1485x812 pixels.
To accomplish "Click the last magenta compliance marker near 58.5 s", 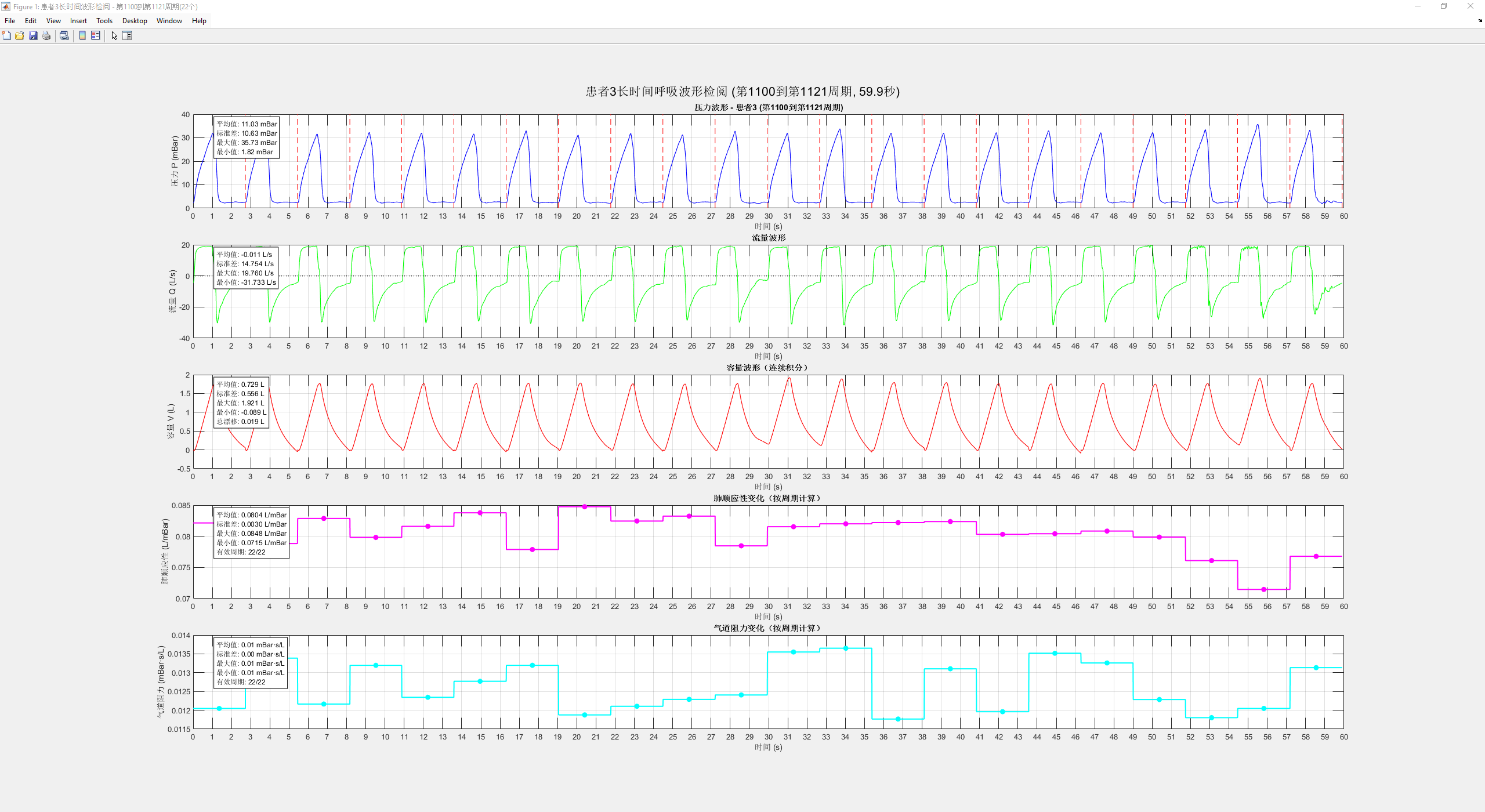I will (x=1316, y=556).
